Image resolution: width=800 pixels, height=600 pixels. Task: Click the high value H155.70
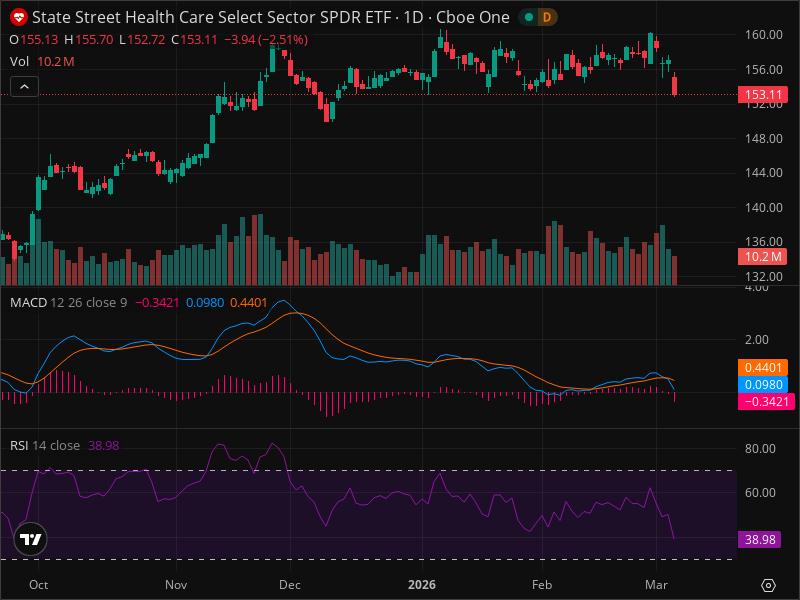pos(89,40)
